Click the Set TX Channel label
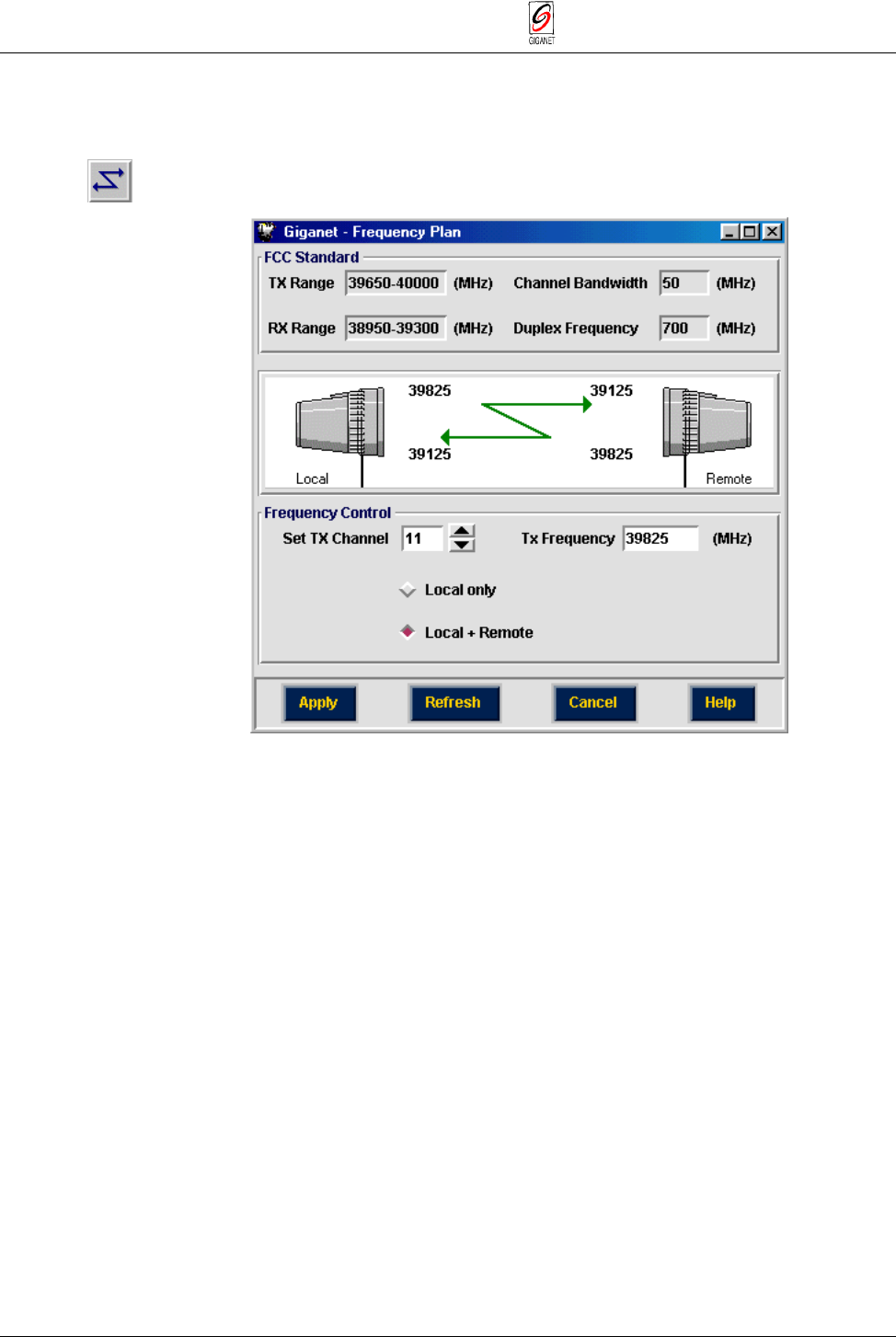Viewport: 896px width, 1337px height. click(336, 539)
